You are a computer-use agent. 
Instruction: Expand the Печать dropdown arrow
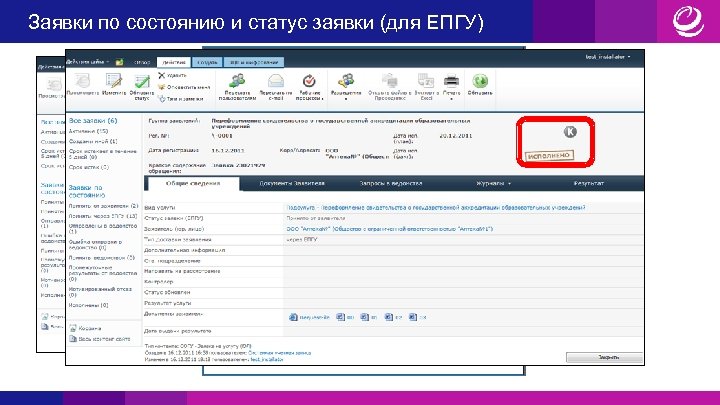(x=451, y=99)
